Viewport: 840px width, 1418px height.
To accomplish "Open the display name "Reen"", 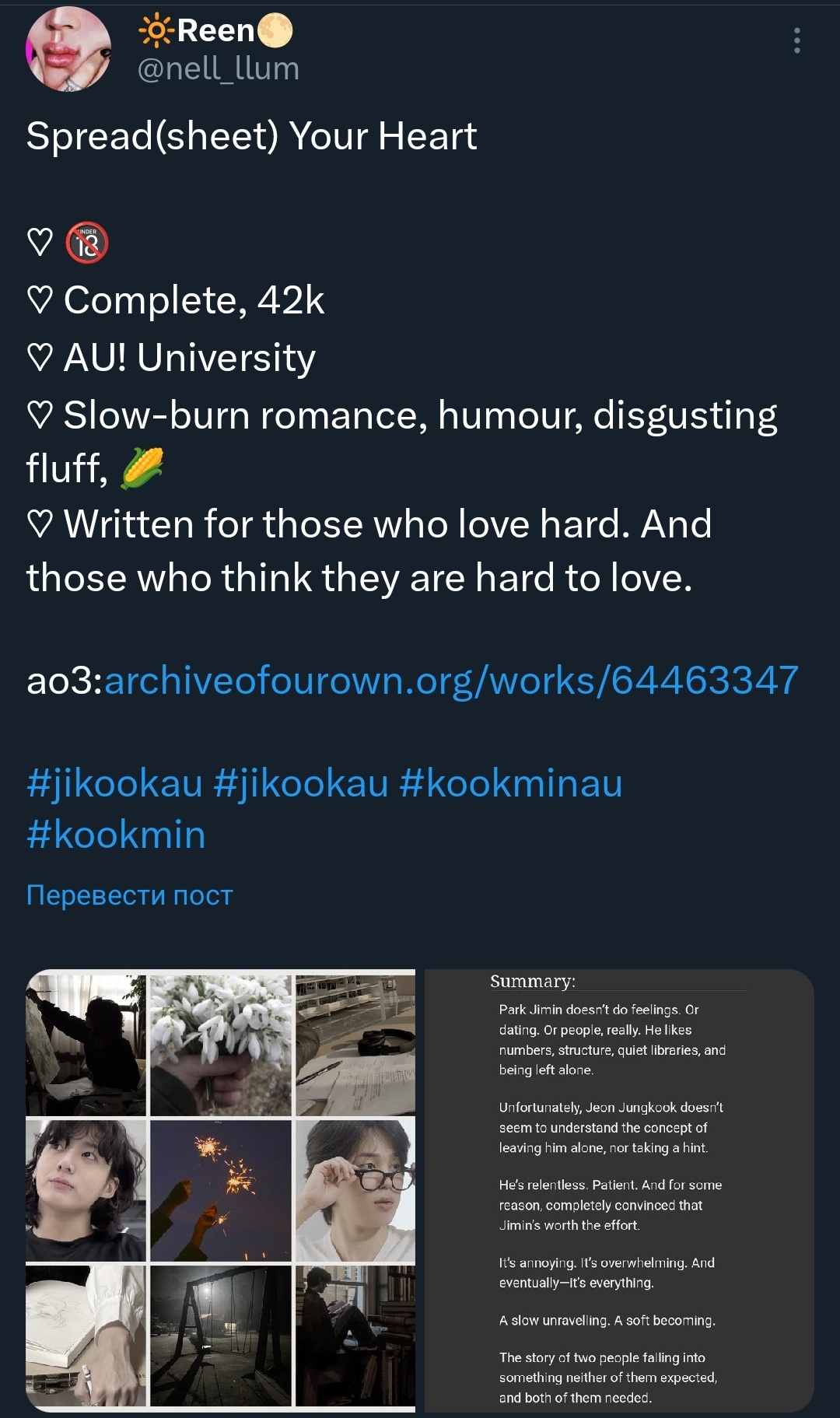I will 215,31.
